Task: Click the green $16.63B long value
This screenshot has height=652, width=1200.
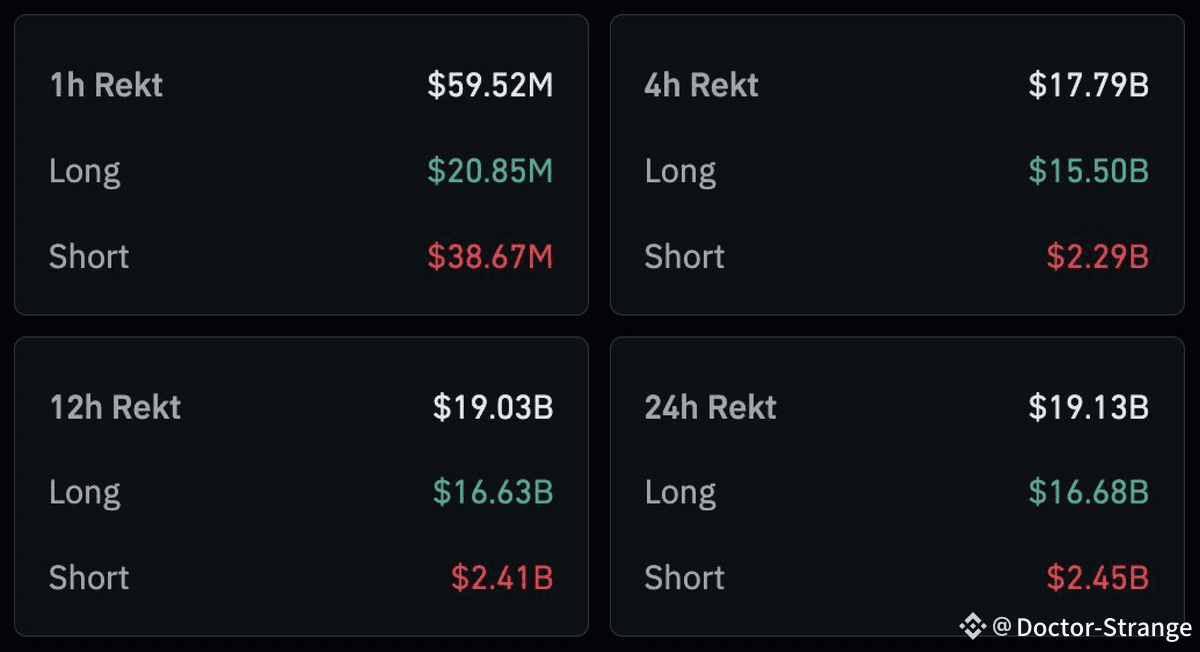Action: [493, 492]
